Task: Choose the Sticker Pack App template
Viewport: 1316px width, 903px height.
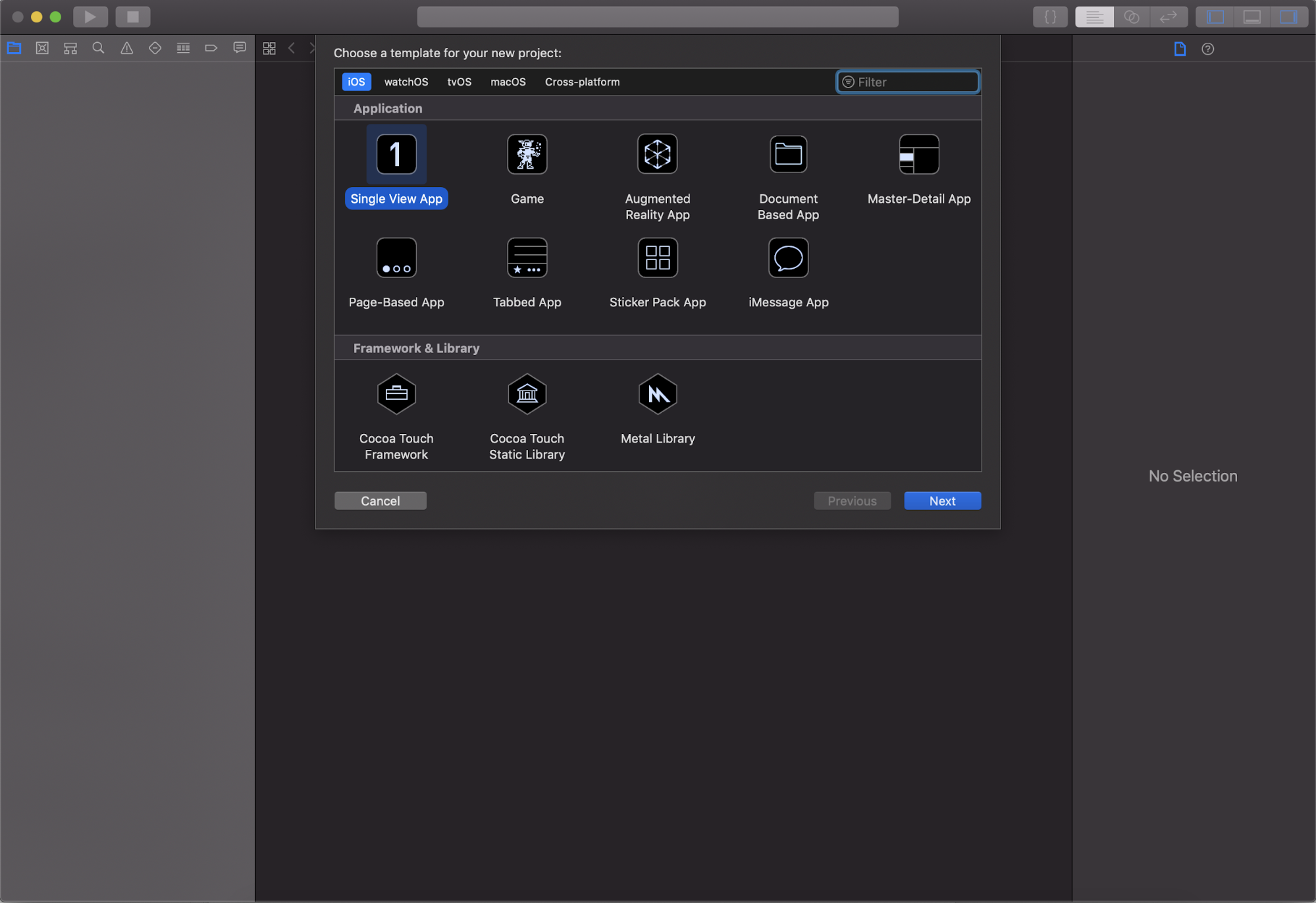Action: coord(657,258)
